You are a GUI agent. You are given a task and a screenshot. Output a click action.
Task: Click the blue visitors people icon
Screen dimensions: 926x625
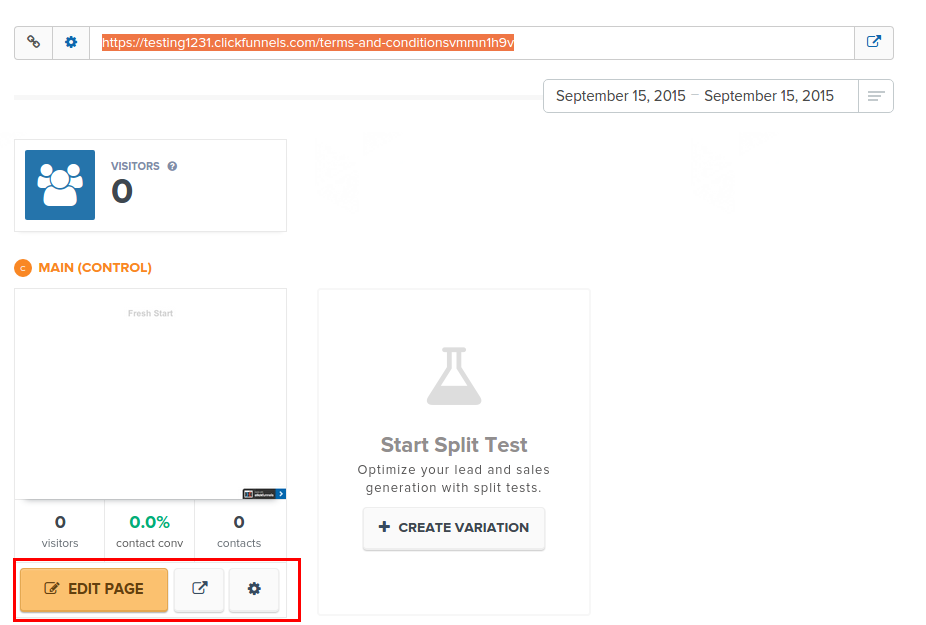click(60, 185)
